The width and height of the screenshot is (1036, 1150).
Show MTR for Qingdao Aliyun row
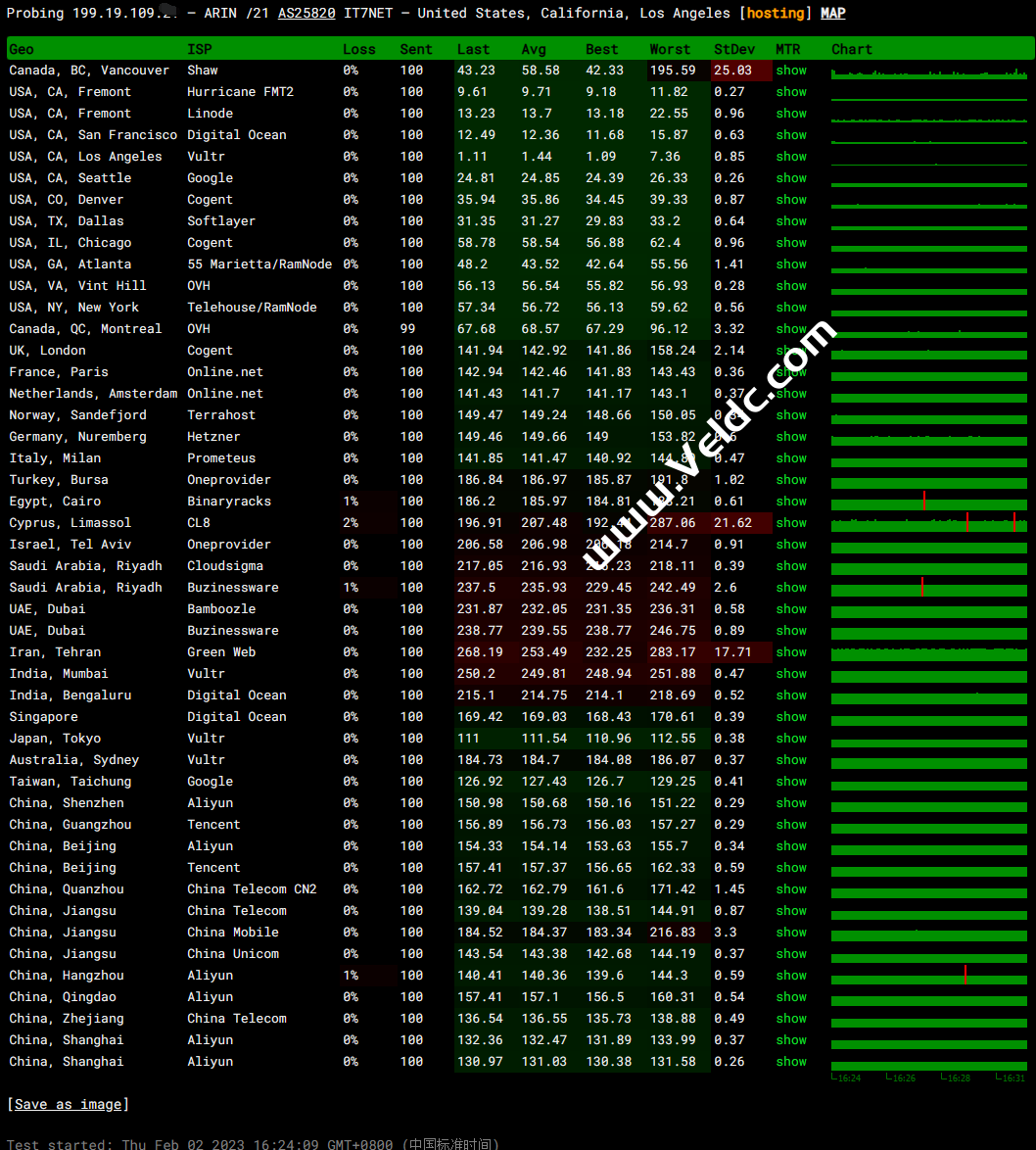(x=791, y=997)
